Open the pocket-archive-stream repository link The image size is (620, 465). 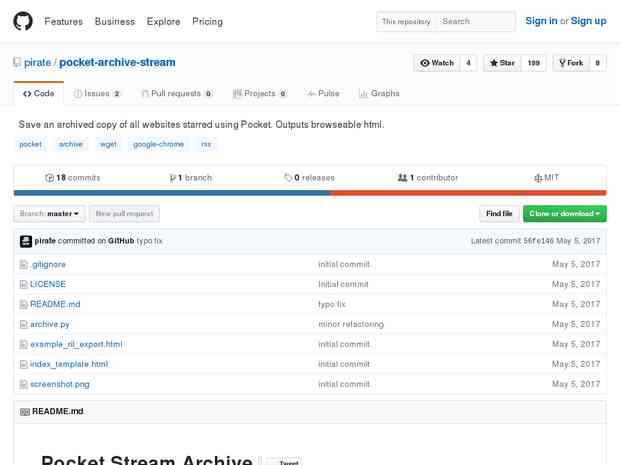[x=117, y=62]
